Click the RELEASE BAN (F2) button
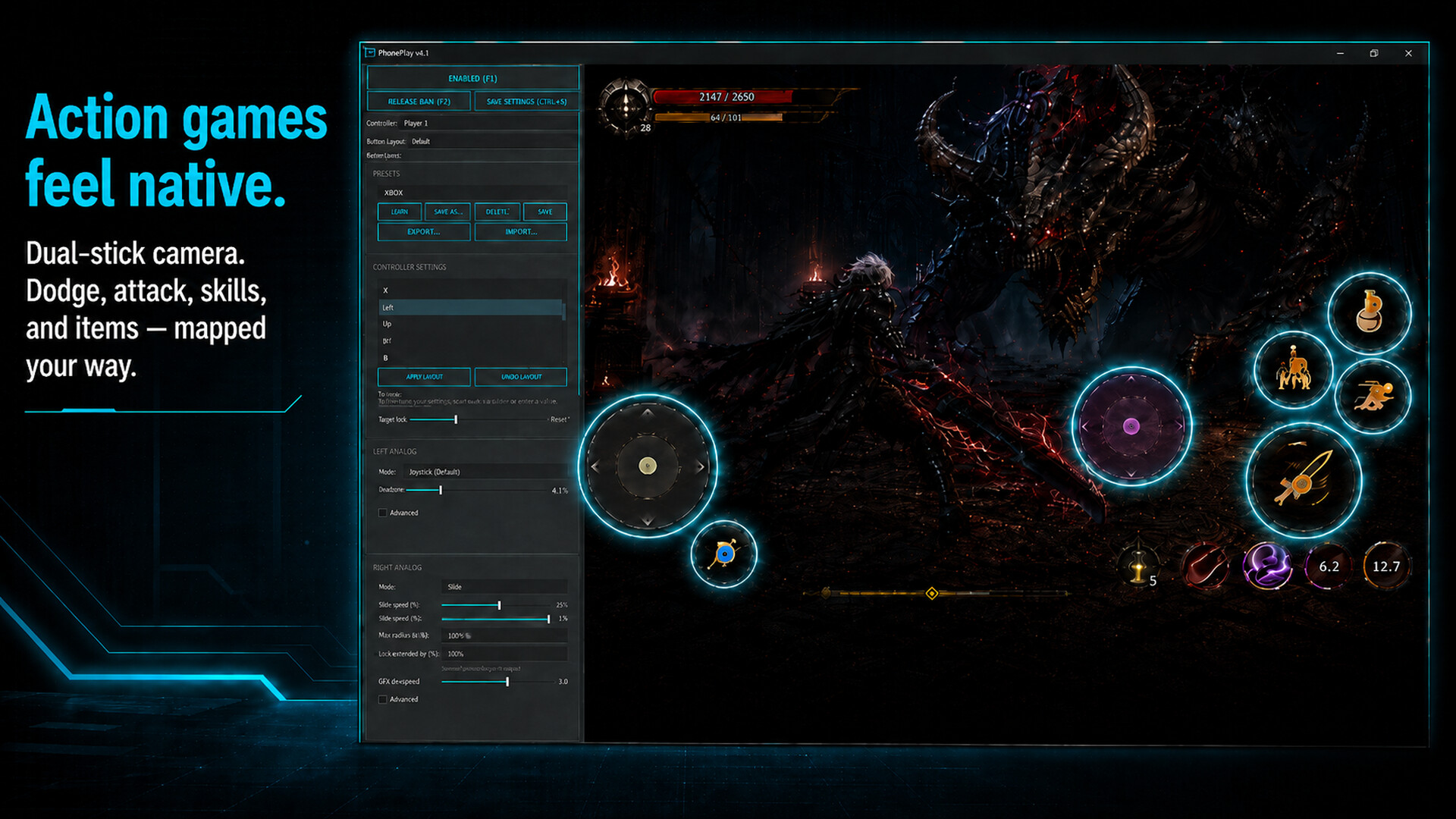 tap(419, 102)
